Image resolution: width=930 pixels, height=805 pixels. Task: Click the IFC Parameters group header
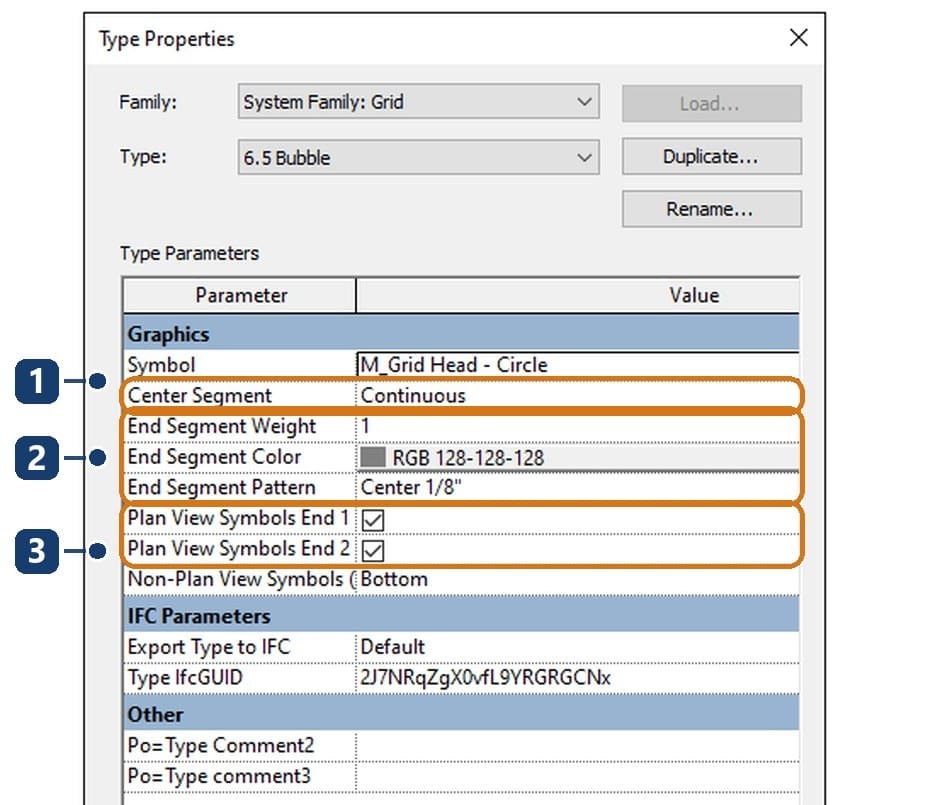point(461,616)
